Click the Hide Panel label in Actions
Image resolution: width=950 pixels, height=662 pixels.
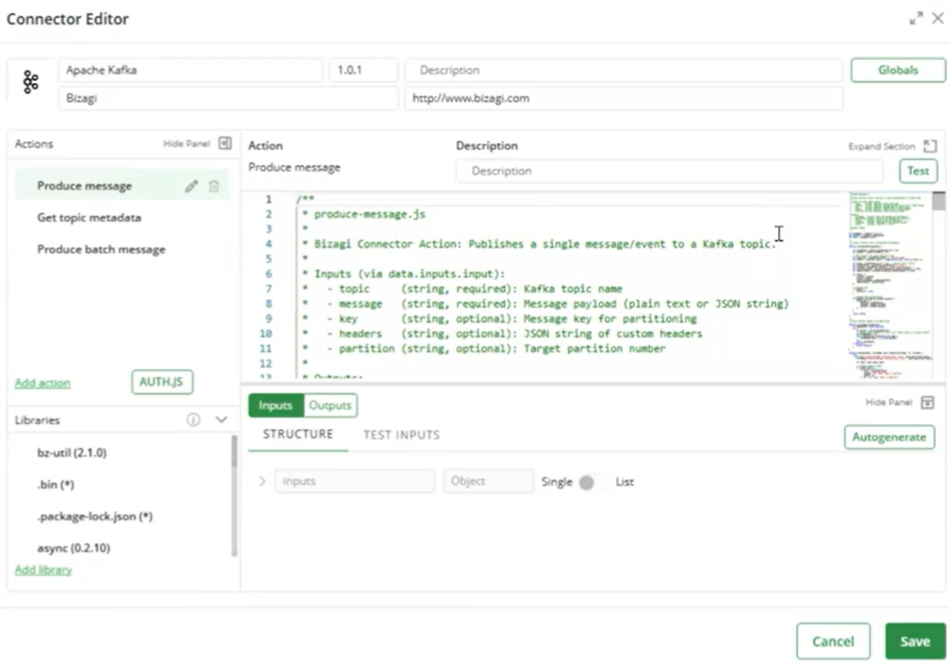click(186, 144)
